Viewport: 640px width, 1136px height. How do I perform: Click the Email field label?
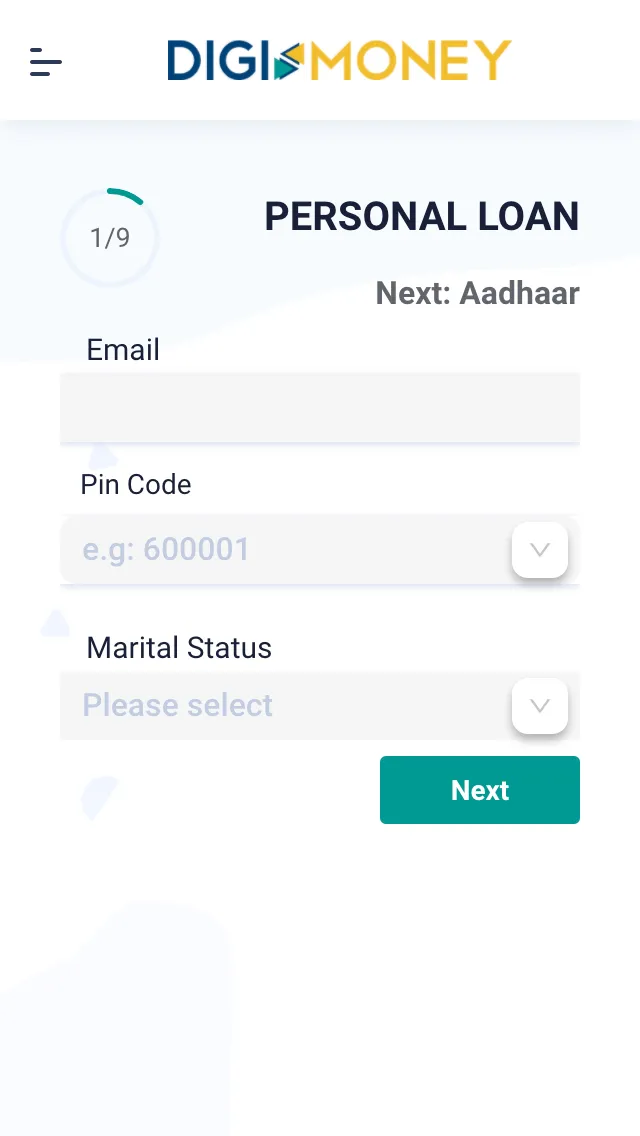tap(122, 350)
